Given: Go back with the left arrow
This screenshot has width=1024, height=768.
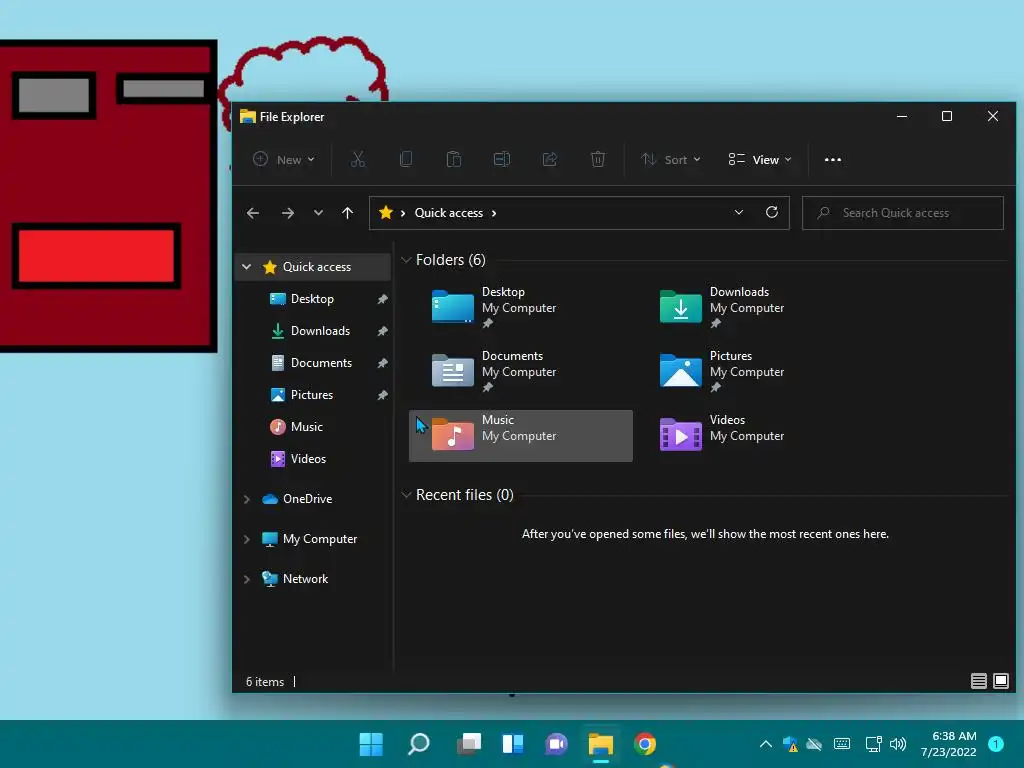Looking at the screenshot, I should [x=253, y=213].
